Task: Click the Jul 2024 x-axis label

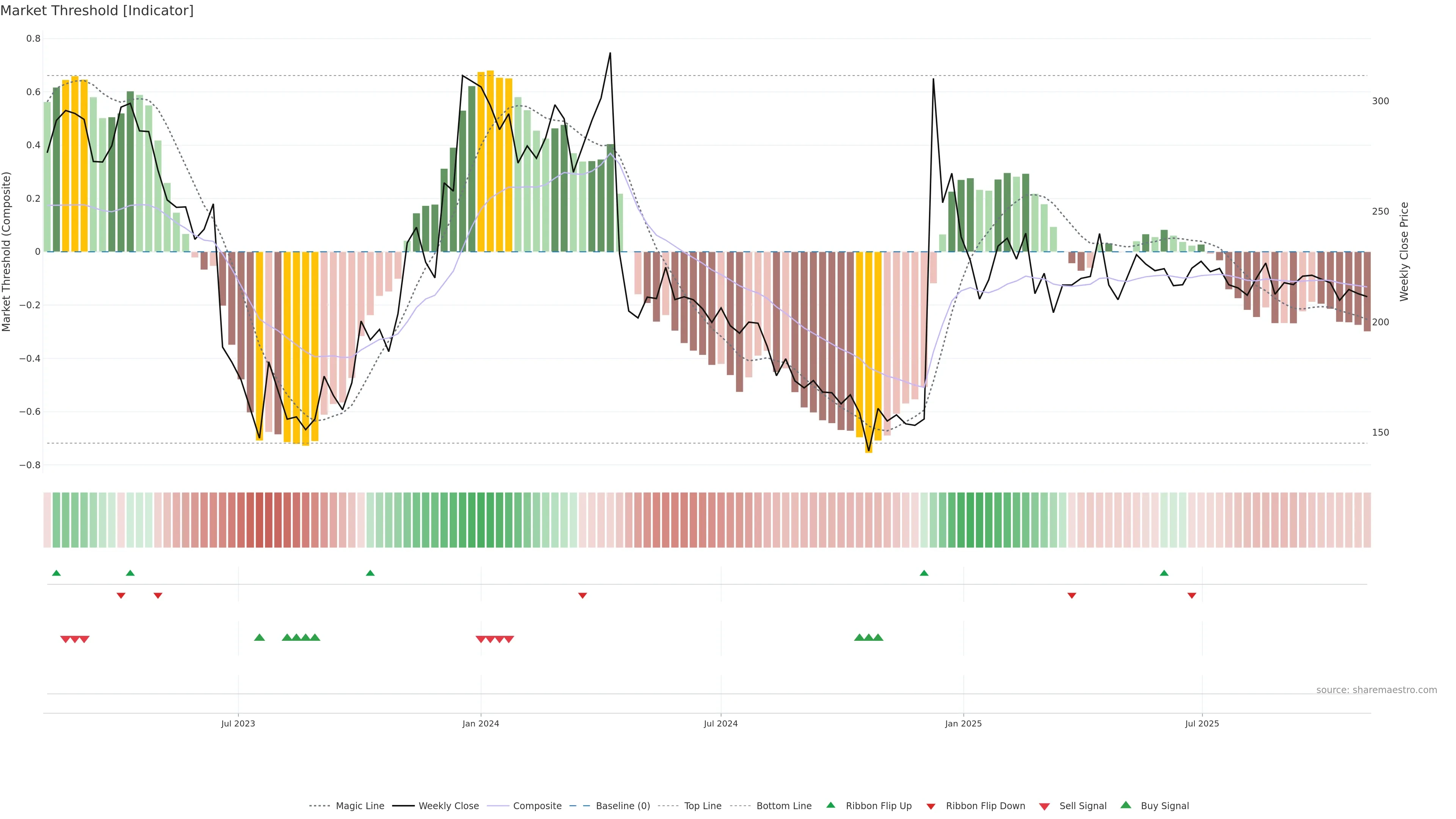Action: (721, 723)
